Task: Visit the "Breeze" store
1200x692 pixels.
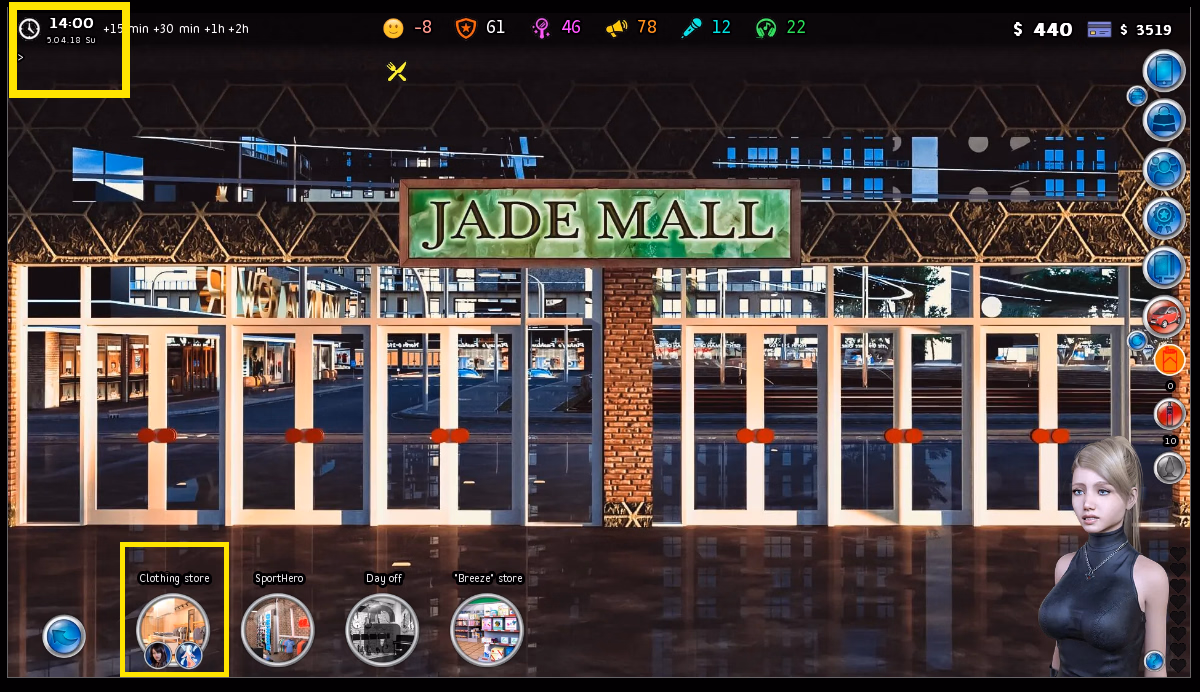Action: tap(487, 629)
